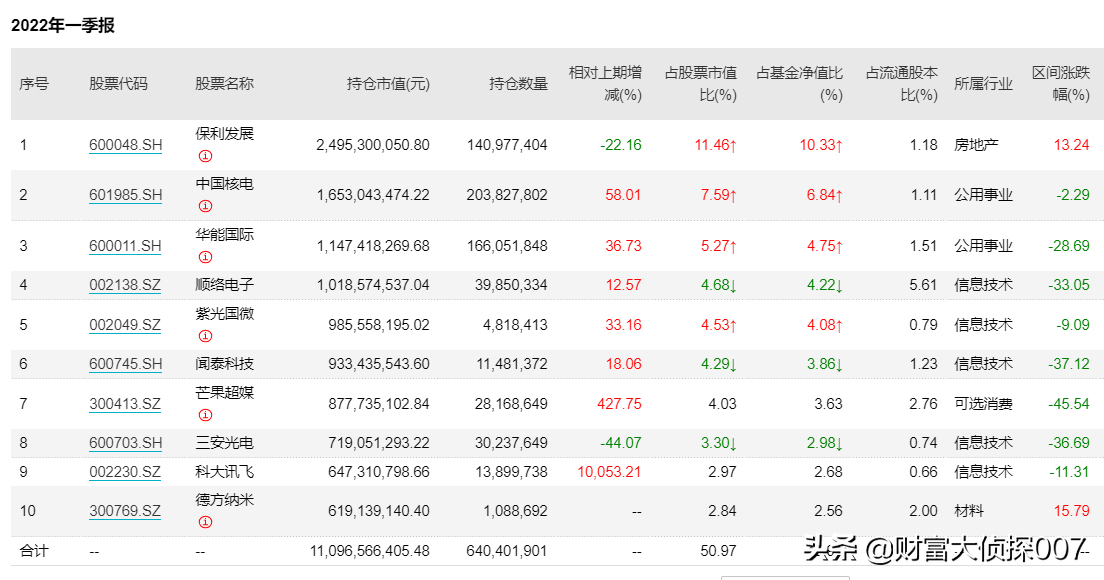
Task: Click industry cell 房地产
Action: point(976,145)
